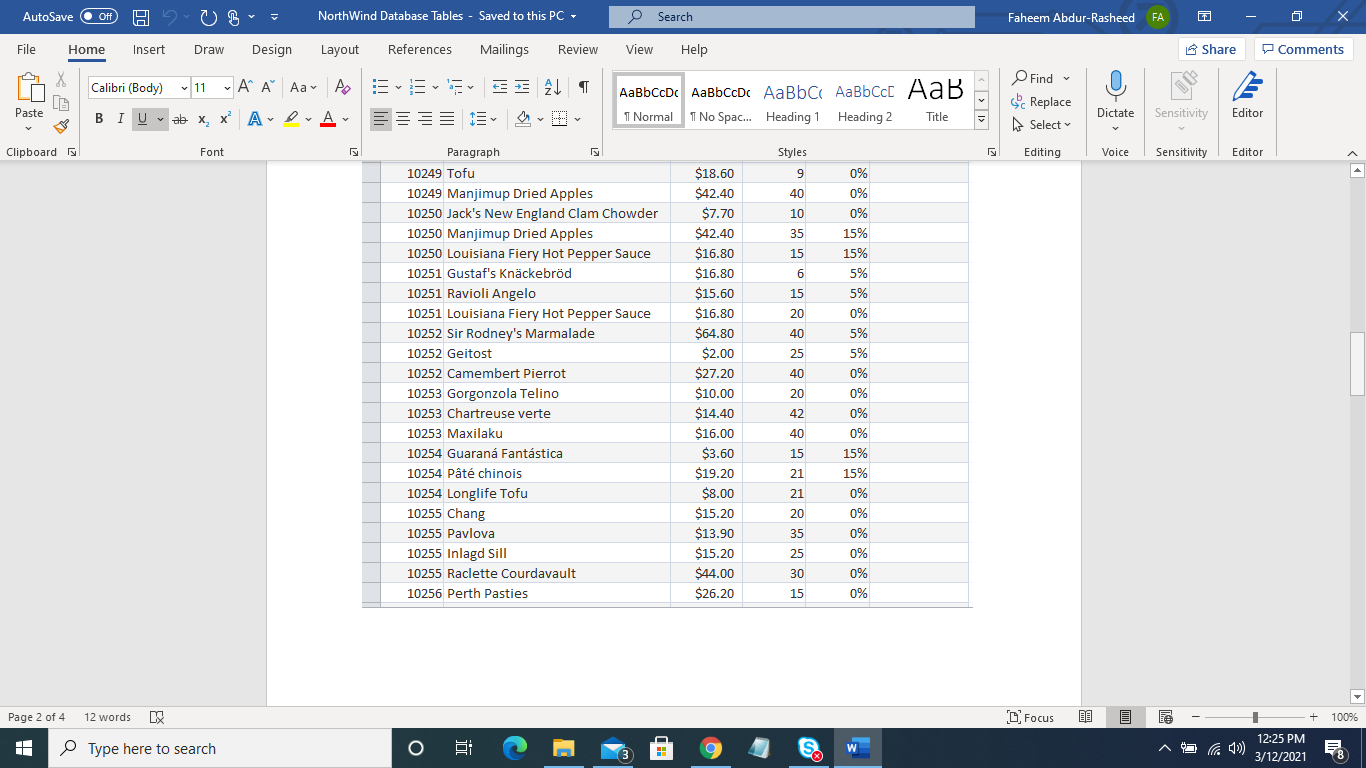Select the Heading 1 style
The width and height of the screenshot is (1366, 768).
[x=792, y=98]
